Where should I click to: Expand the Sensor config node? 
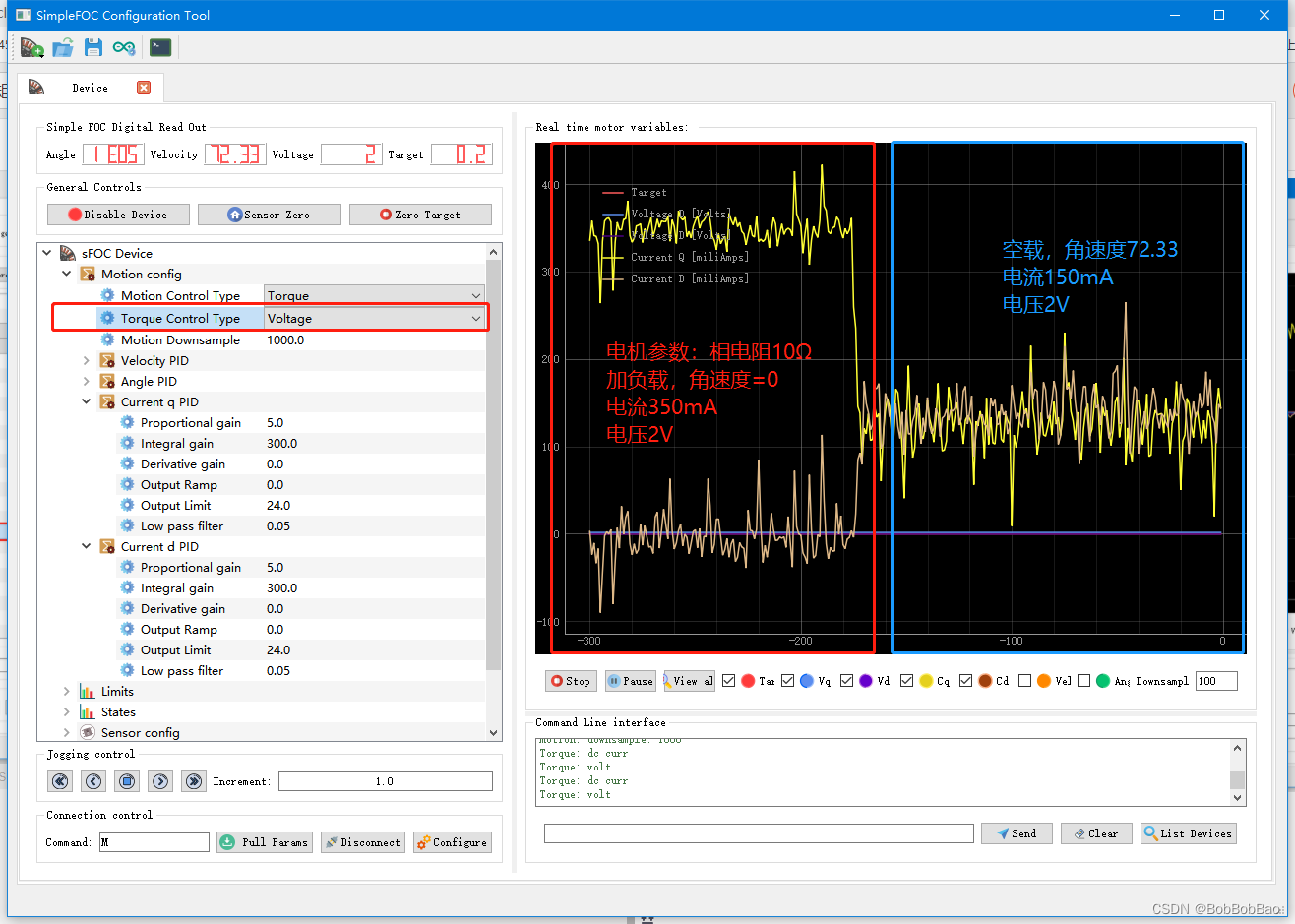click(67, 732)
